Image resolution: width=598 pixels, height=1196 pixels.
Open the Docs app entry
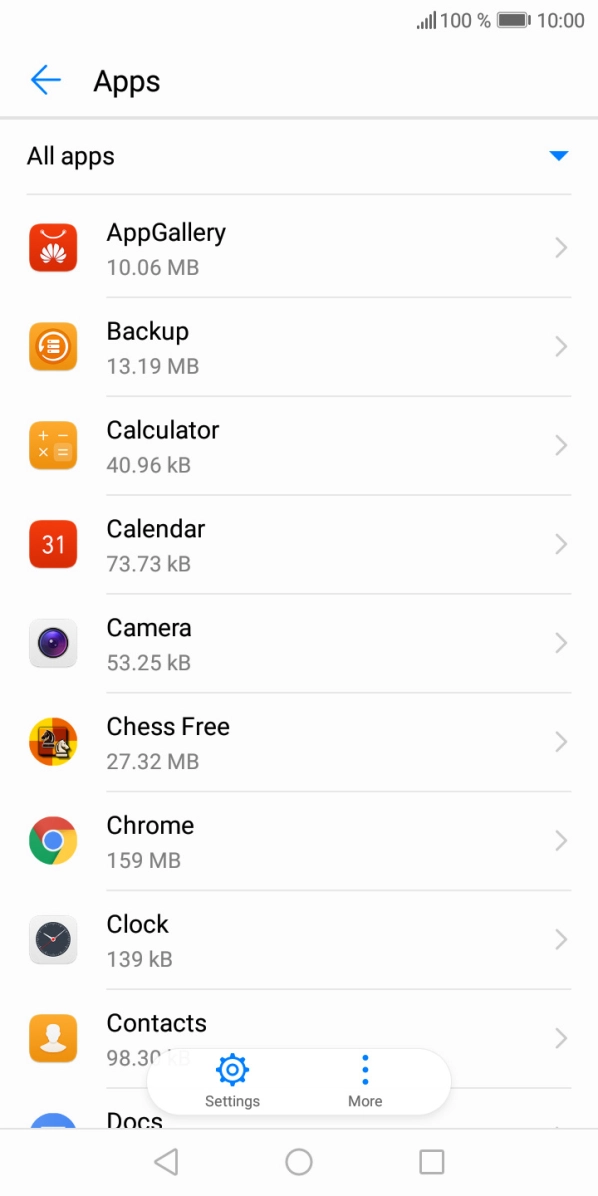tap(134, 1122)
